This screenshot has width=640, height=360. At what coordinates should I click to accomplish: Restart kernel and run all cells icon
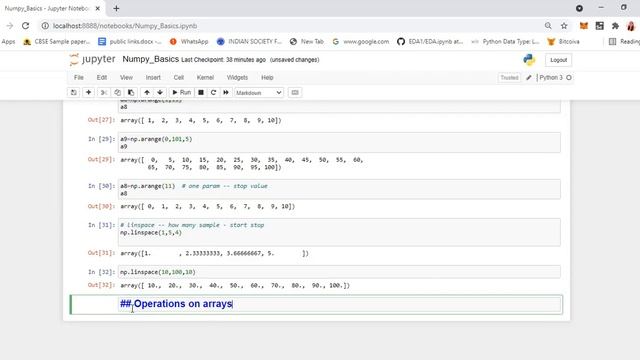coord(226,93)
